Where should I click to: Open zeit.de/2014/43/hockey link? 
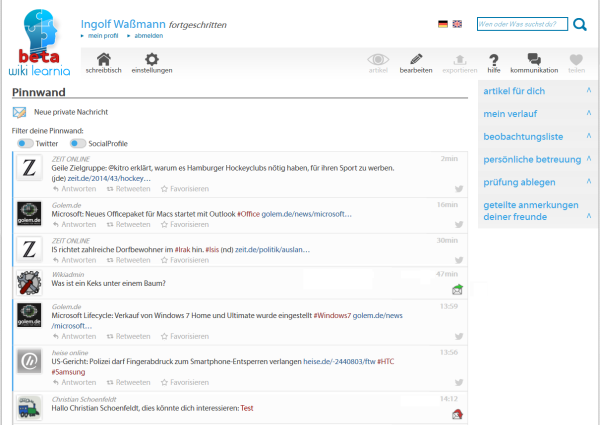(109, 179)
